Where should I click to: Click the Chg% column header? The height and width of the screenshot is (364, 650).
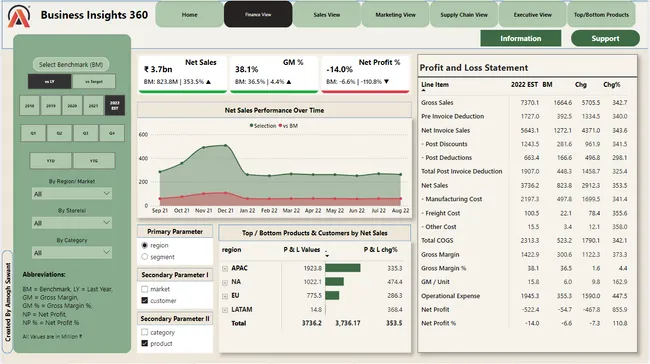click(x=611, y=85)
